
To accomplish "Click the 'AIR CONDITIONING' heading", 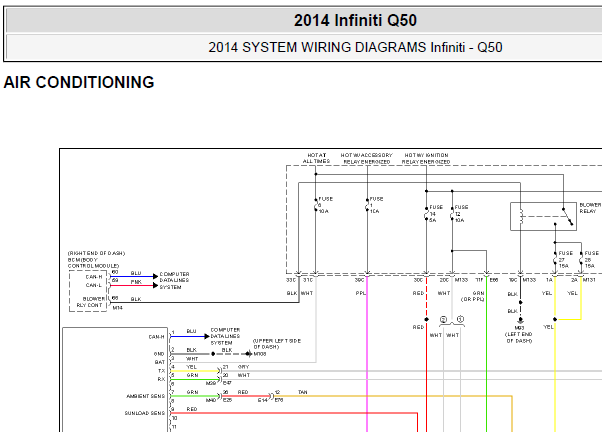I will (79, 82).
